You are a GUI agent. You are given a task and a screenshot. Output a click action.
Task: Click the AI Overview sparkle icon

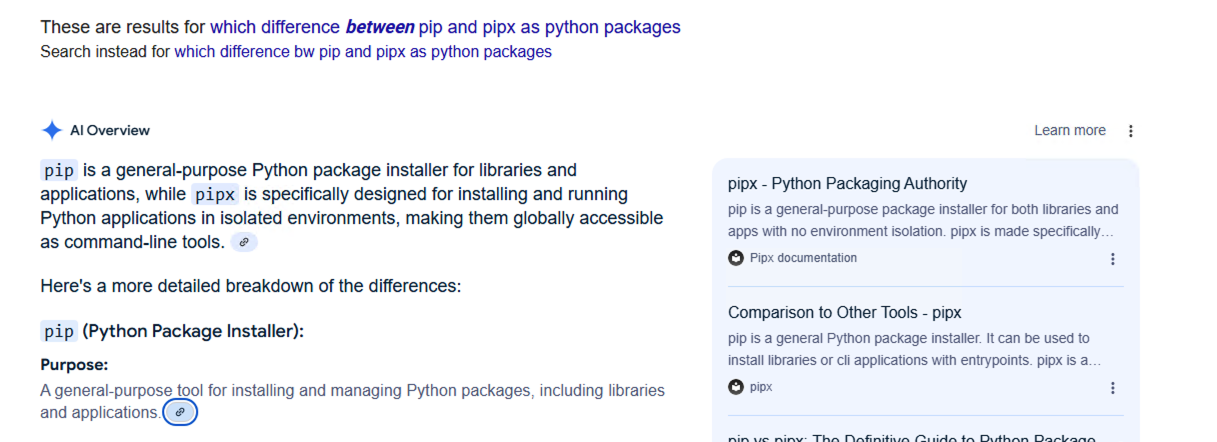click(52, 130)
